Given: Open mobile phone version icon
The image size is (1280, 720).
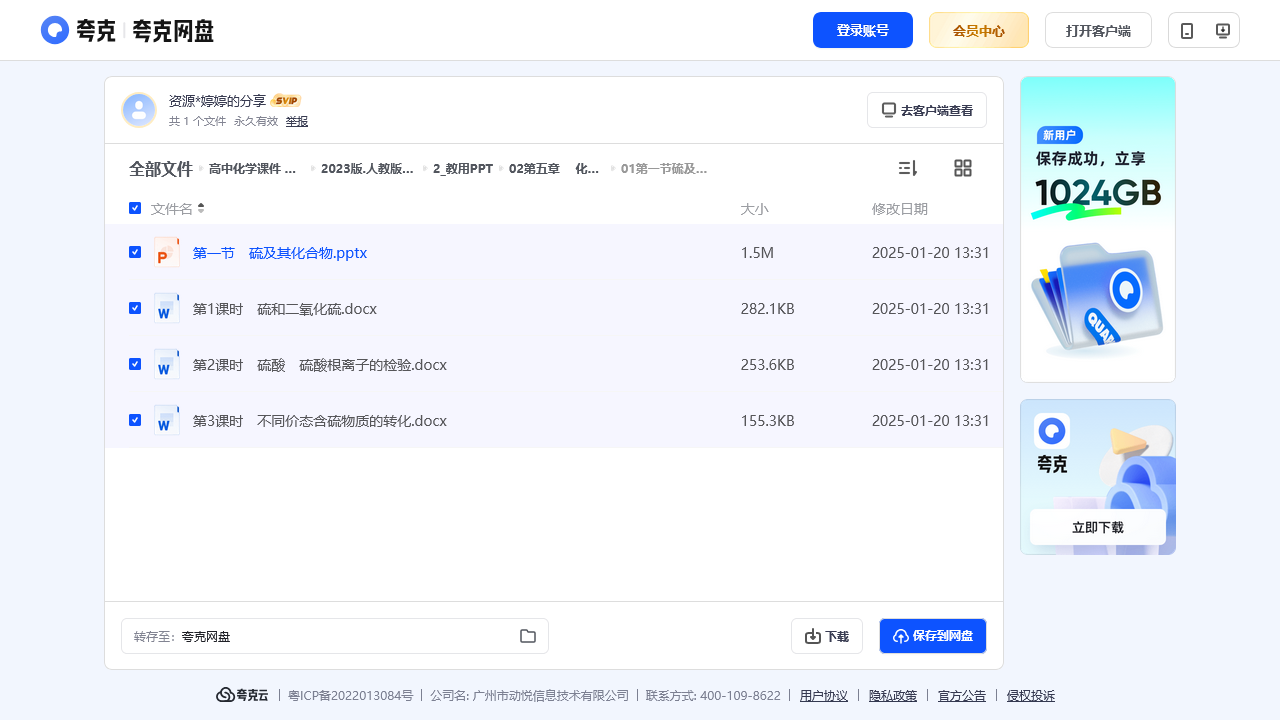Looking at the screenshot, I should coord(1187,31).
